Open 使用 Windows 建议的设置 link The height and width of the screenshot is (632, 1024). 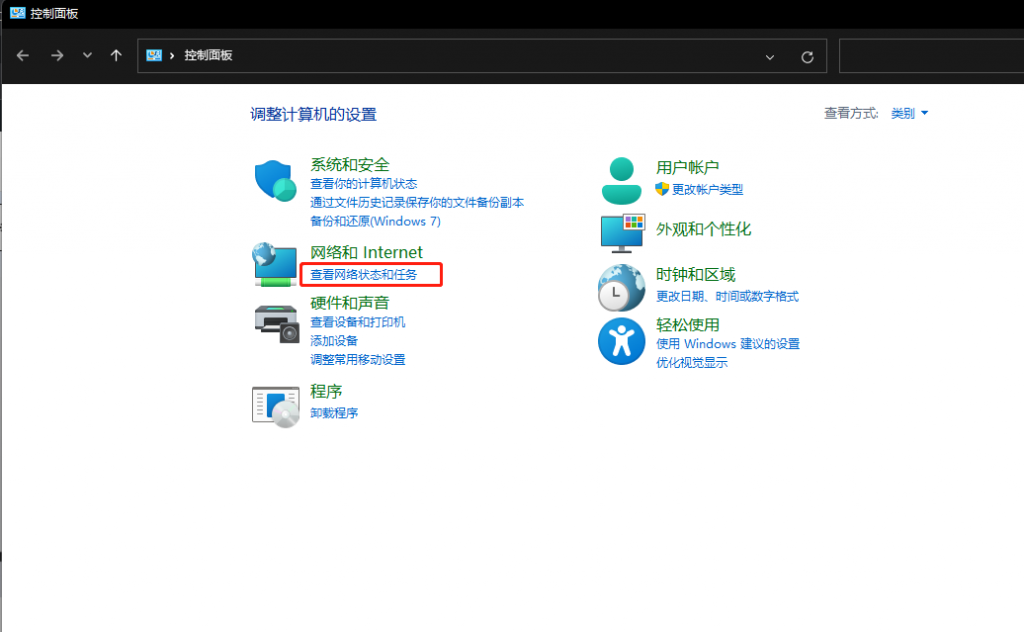click(728, 344)
